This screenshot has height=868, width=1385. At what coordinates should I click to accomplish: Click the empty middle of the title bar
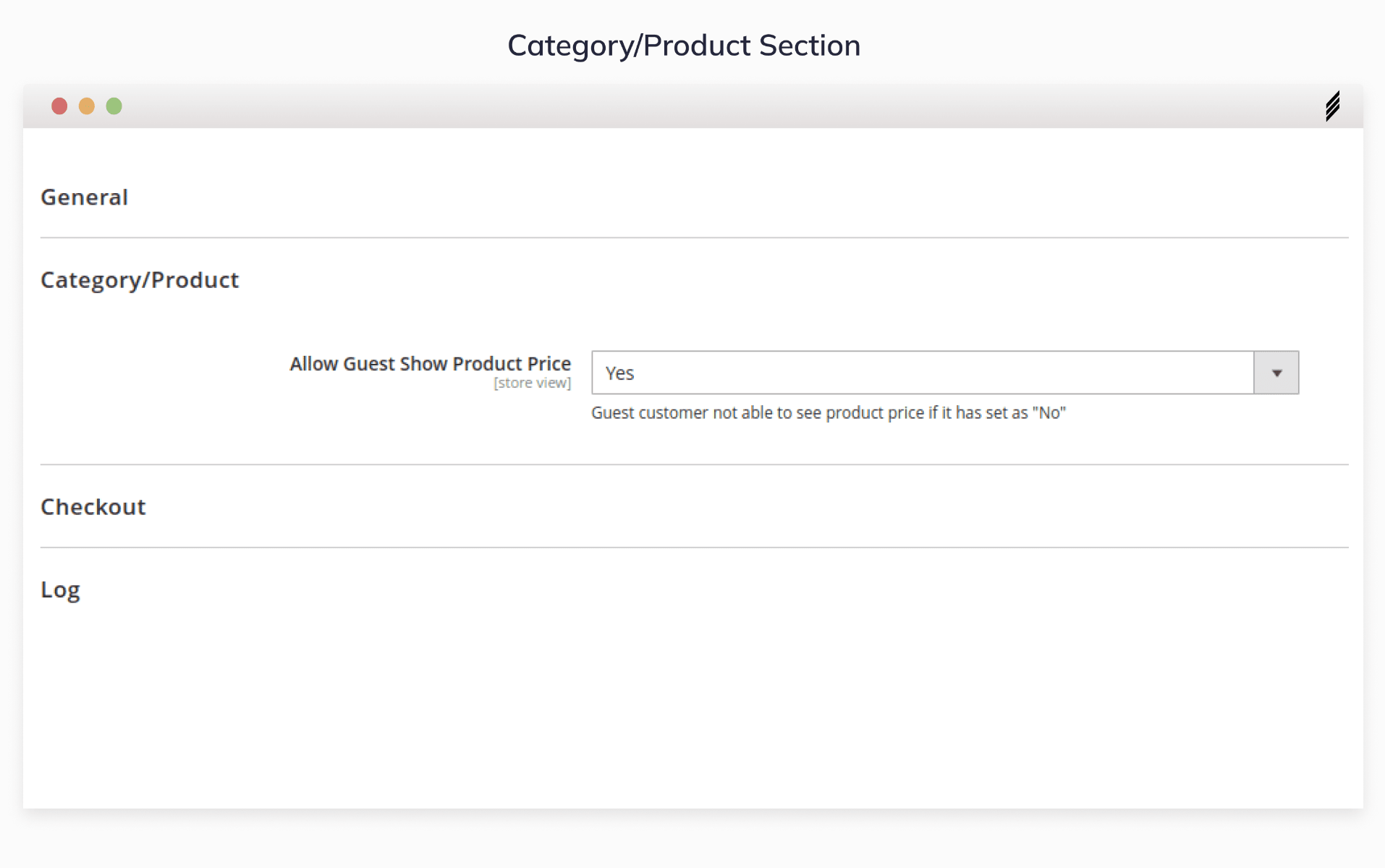pyautogui.click(x=692, y=106)
